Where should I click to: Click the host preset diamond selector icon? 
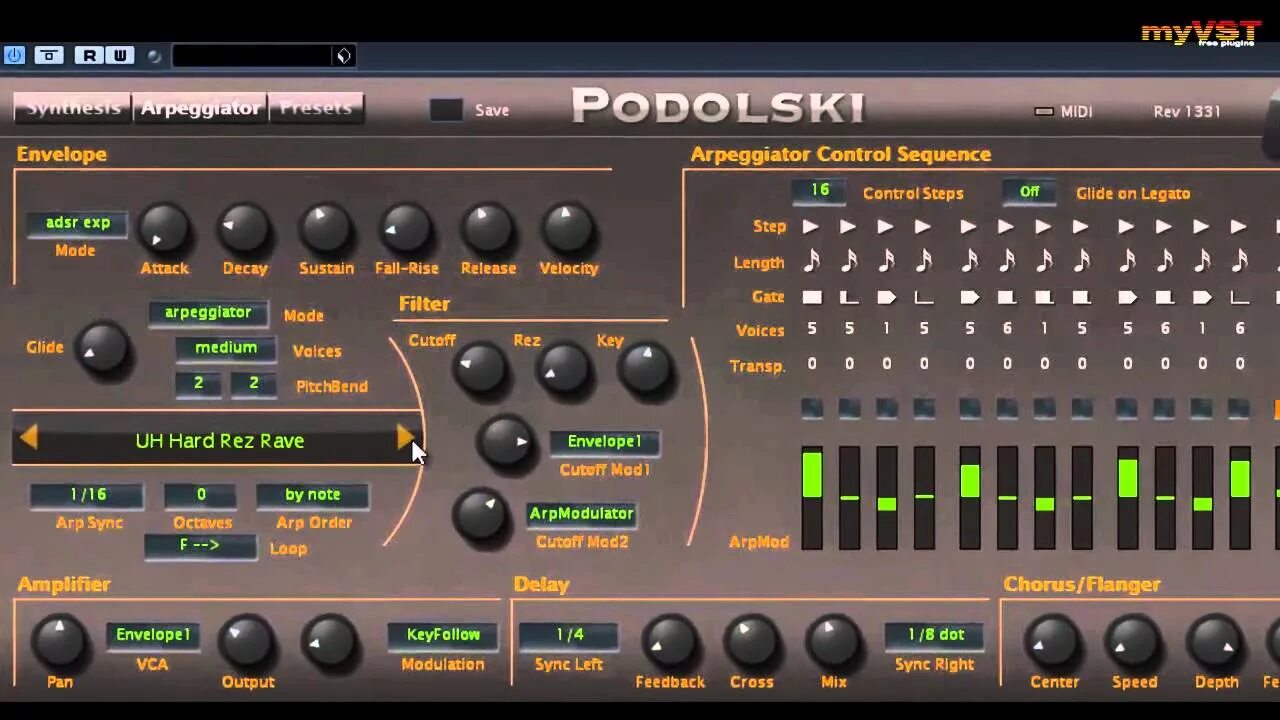[343, 56]
